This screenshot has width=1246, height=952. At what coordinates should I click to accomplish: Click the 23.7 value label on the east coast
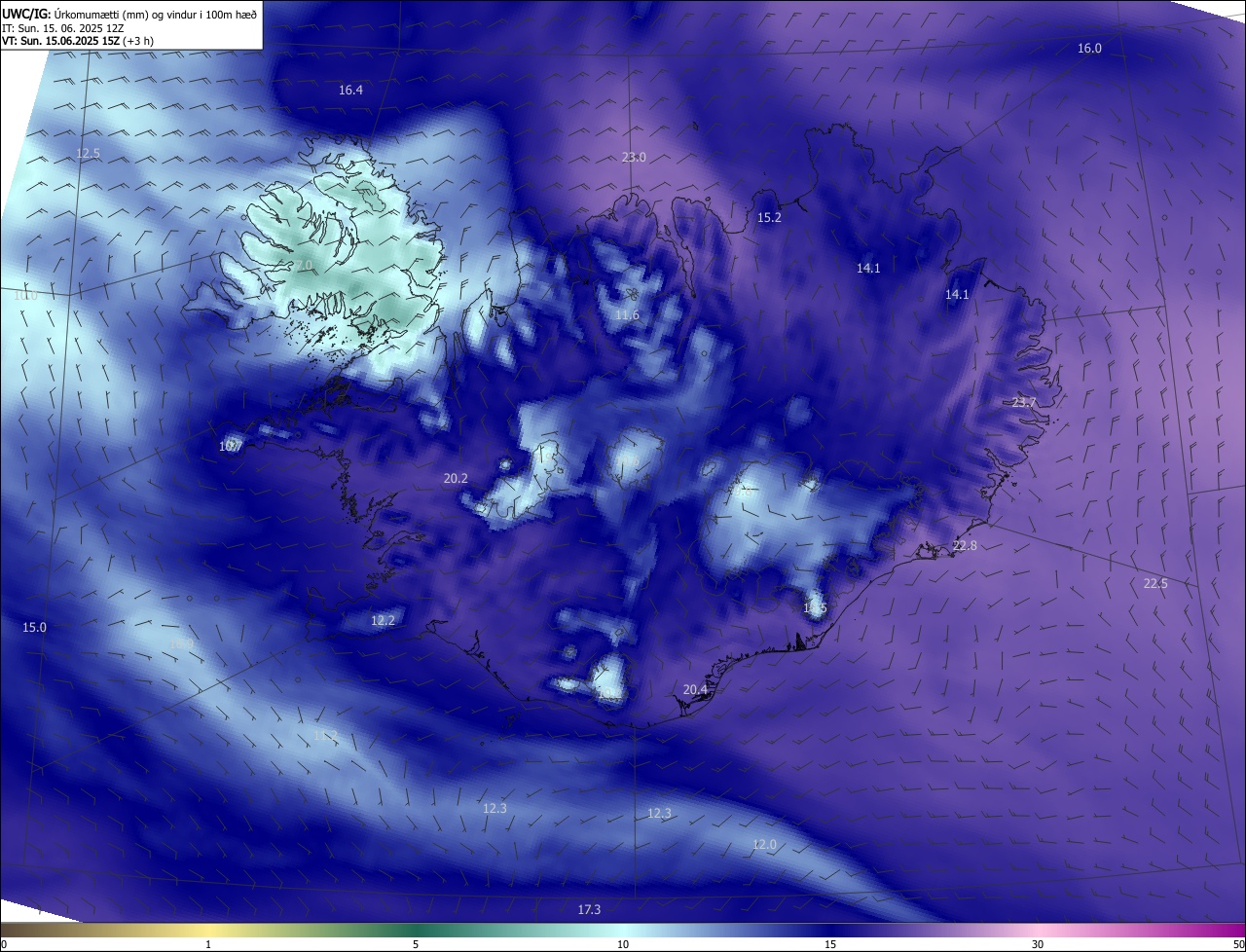(x=1025, y=403)
